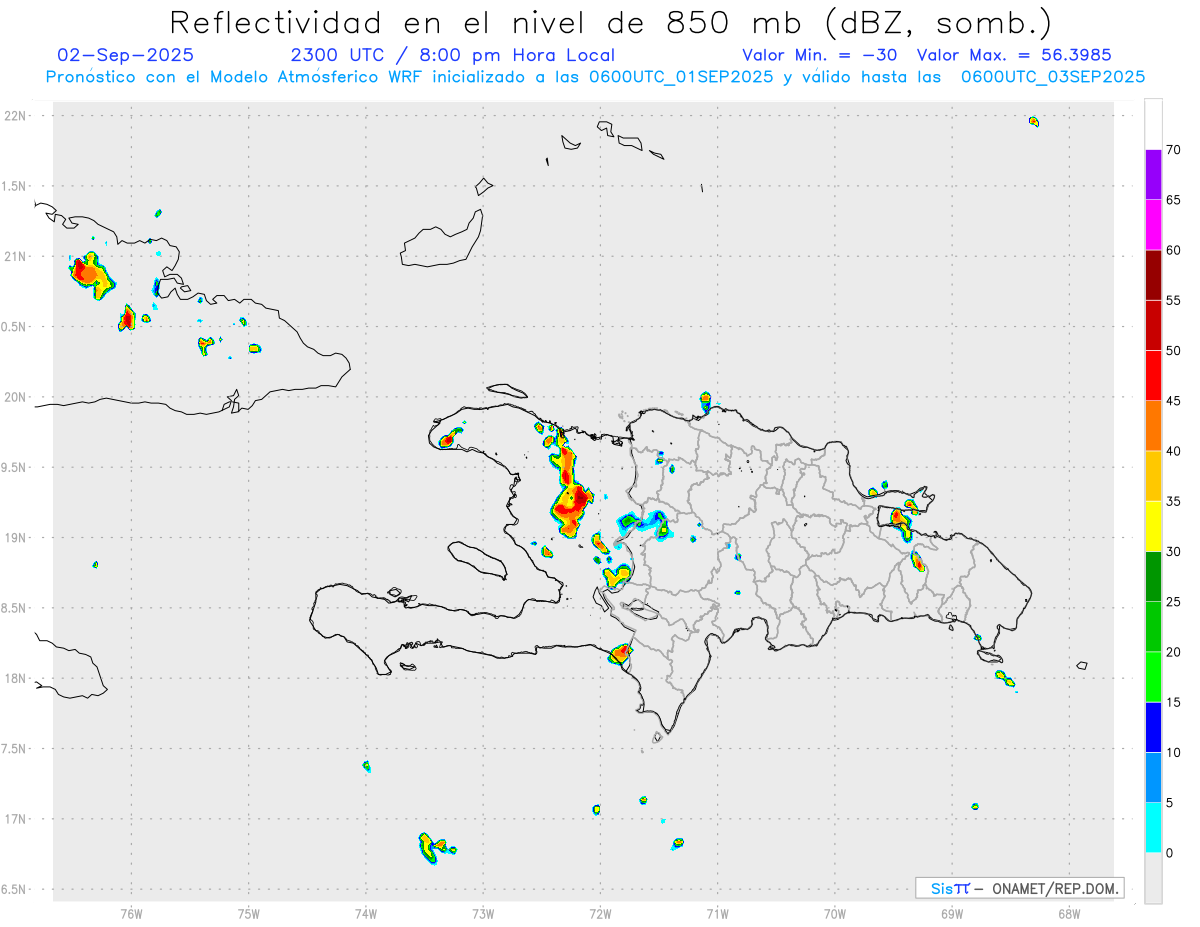Click the '20N' latitude label

pos(17,397)
